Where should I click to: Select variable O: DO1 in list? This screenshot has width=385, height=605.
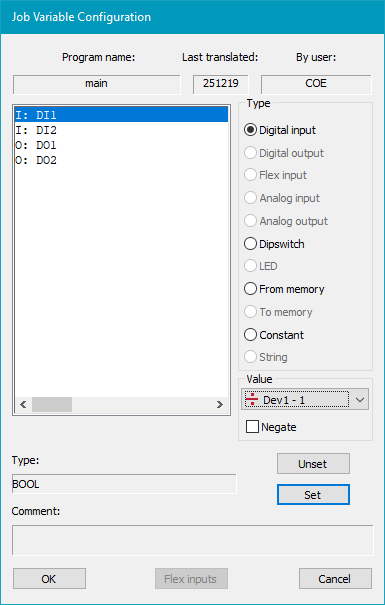(x=122, y=145)
